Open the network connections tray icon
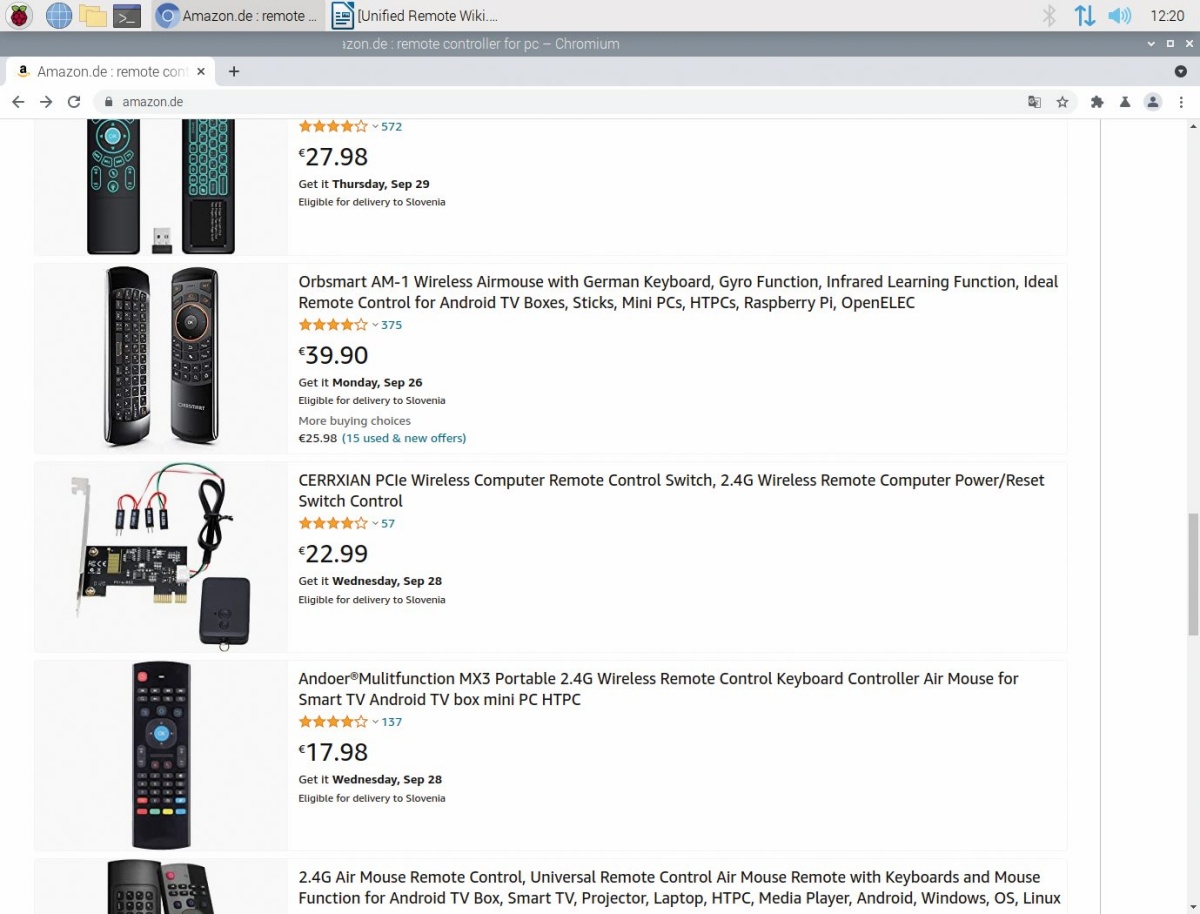 tap(1085, 15)
